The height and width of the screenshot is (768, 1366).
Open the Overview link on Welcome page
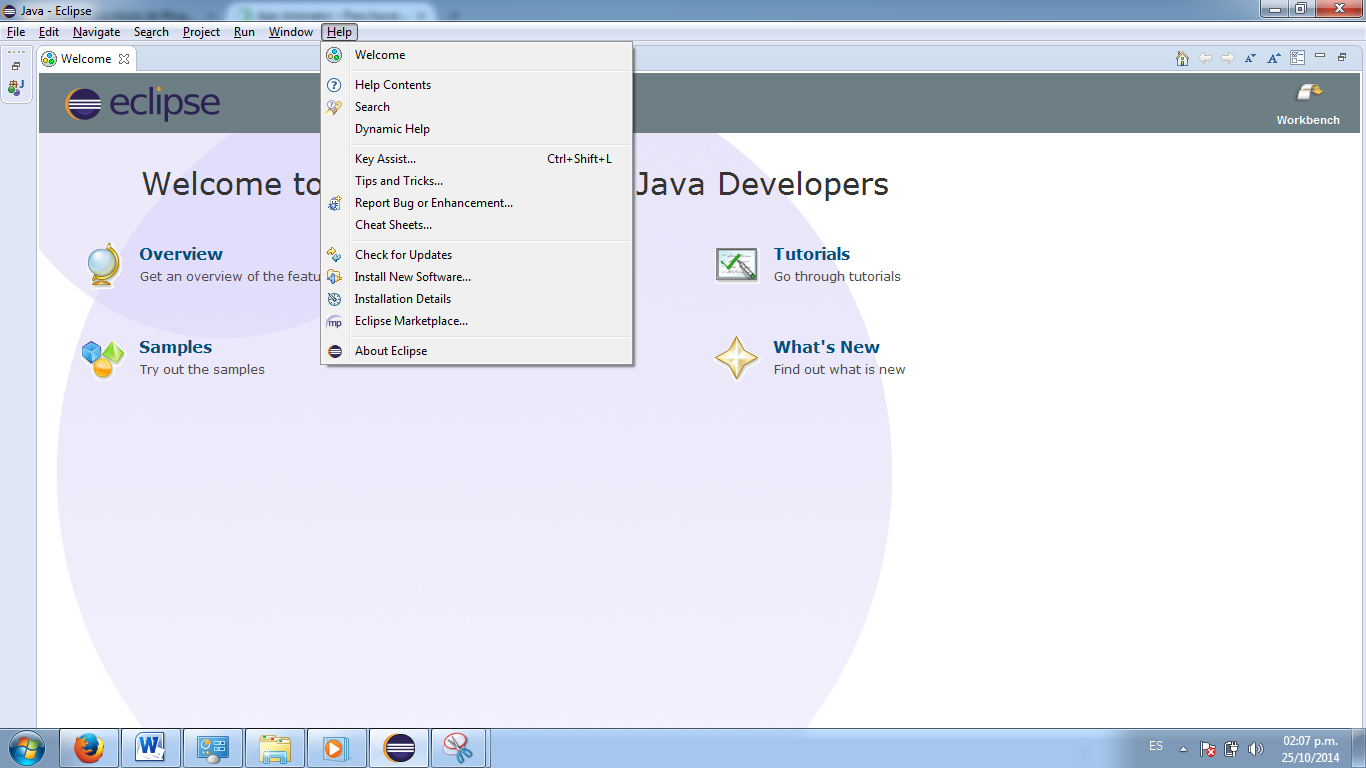(x=181, y=254)
